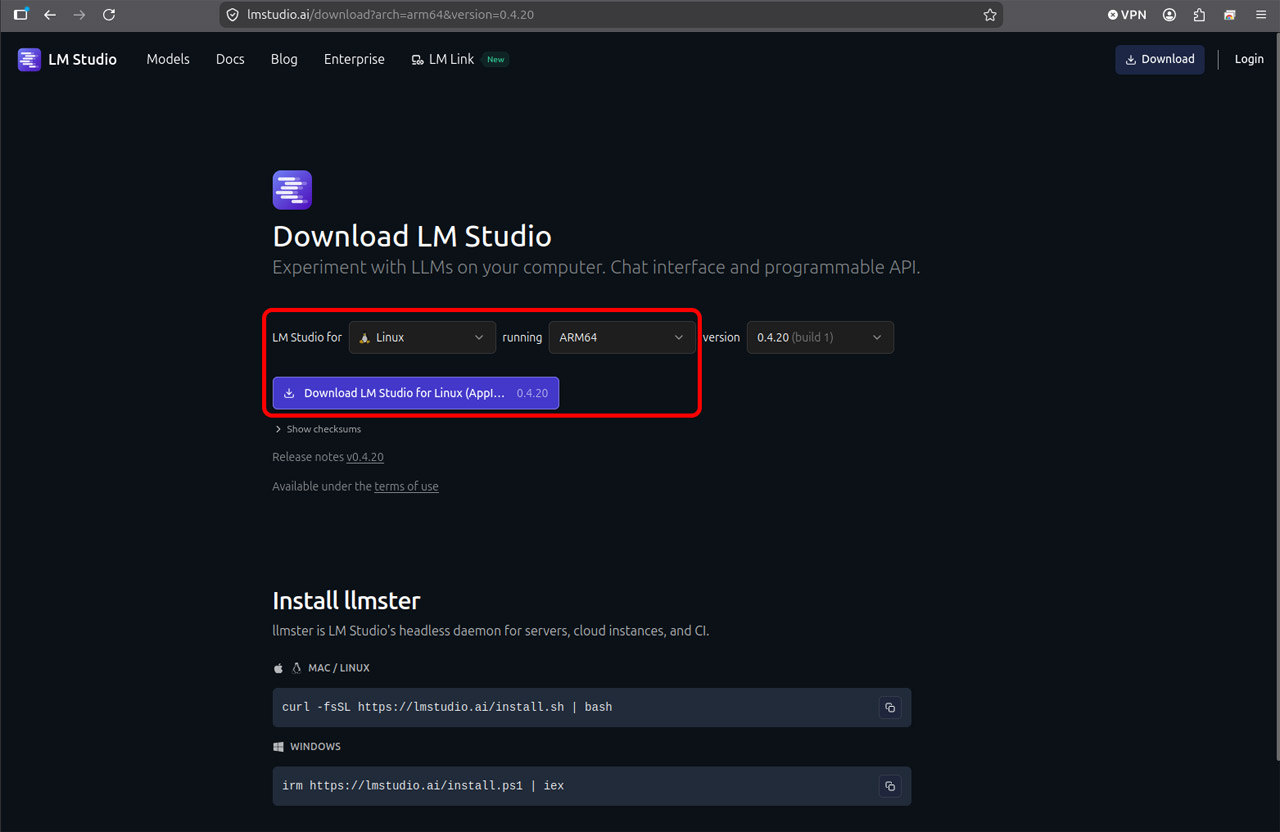Copy the irm install.ps1 command
Screen dimensions: 1280x832
(x=890, y=786)
